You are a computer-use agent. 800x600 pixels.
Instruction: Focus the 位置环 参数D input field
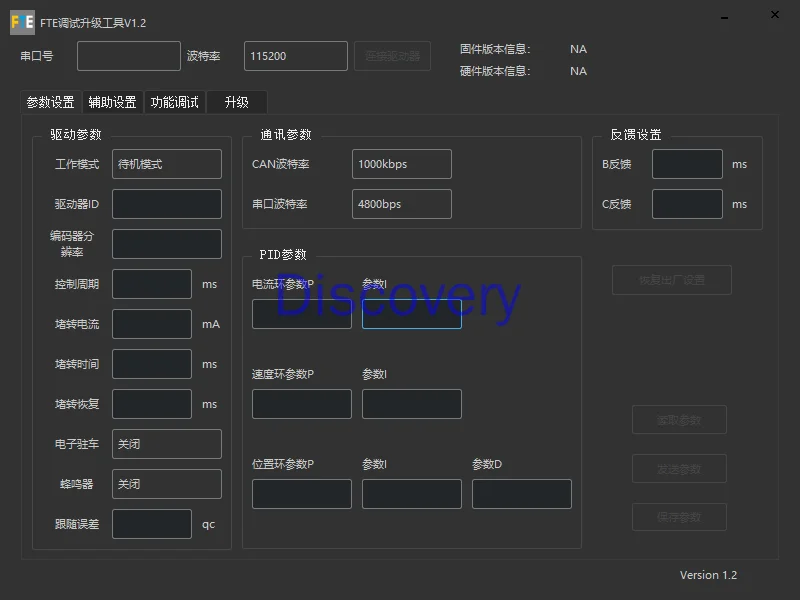click(x=522, y=494)
